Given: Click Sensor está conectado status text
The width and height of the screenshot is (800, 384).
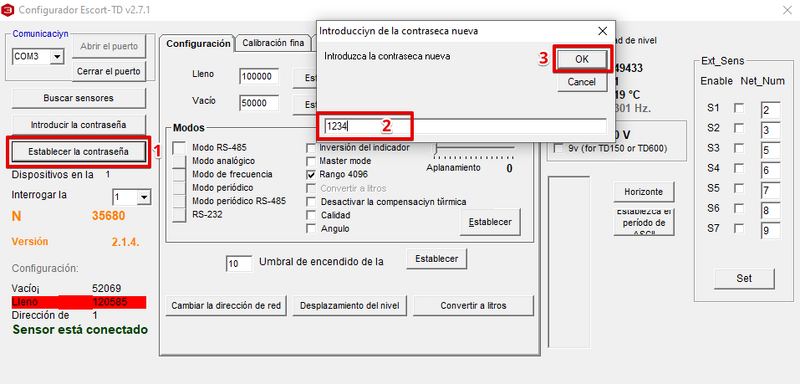Looking at the screenshot, I should point(80,329).
